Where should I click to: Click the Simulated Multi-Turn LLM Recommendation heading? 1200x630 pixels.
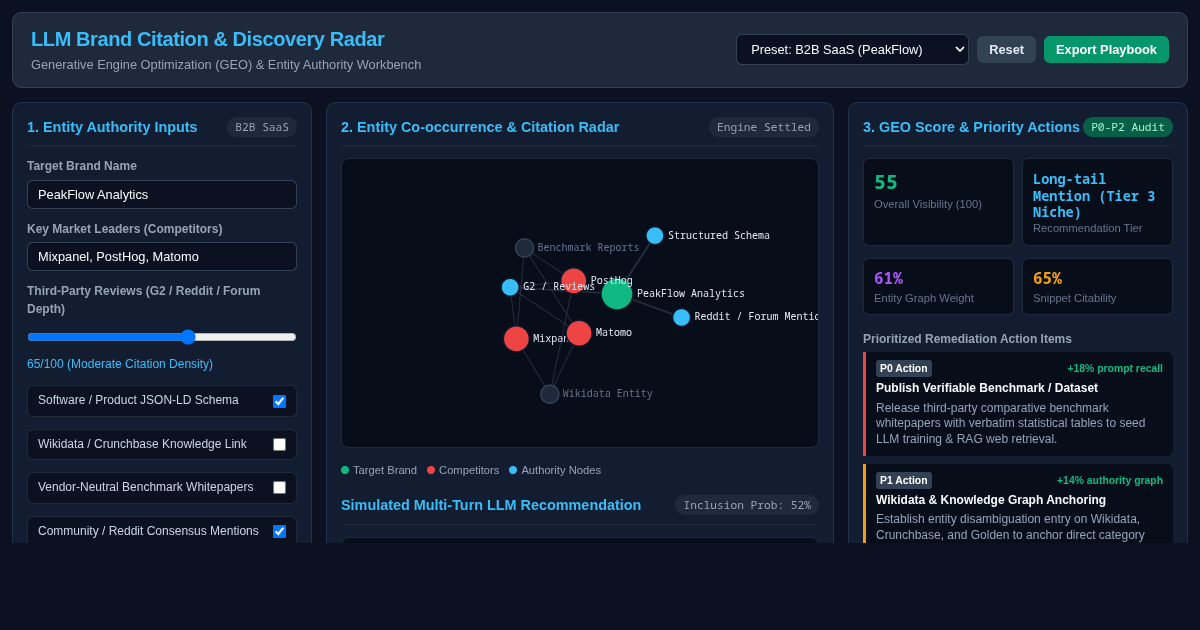(491, 505)
